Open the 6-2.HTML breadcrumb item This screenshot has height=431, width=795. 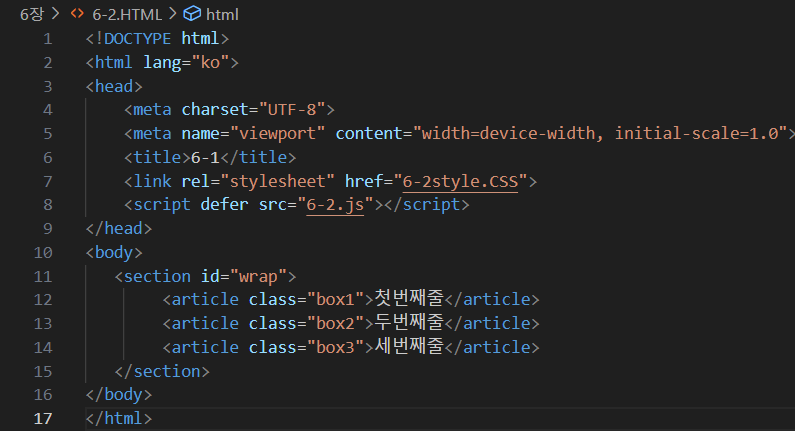point(127,14)
